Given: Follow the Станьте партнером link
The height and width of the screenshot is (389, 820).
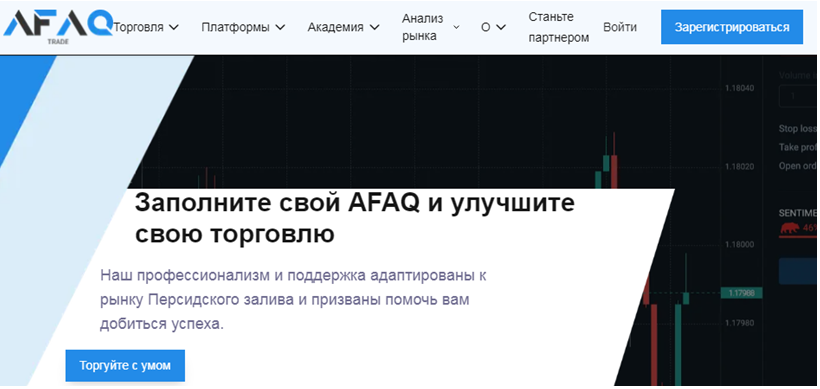Looking at the screenshot, I should tap(559, 27).
